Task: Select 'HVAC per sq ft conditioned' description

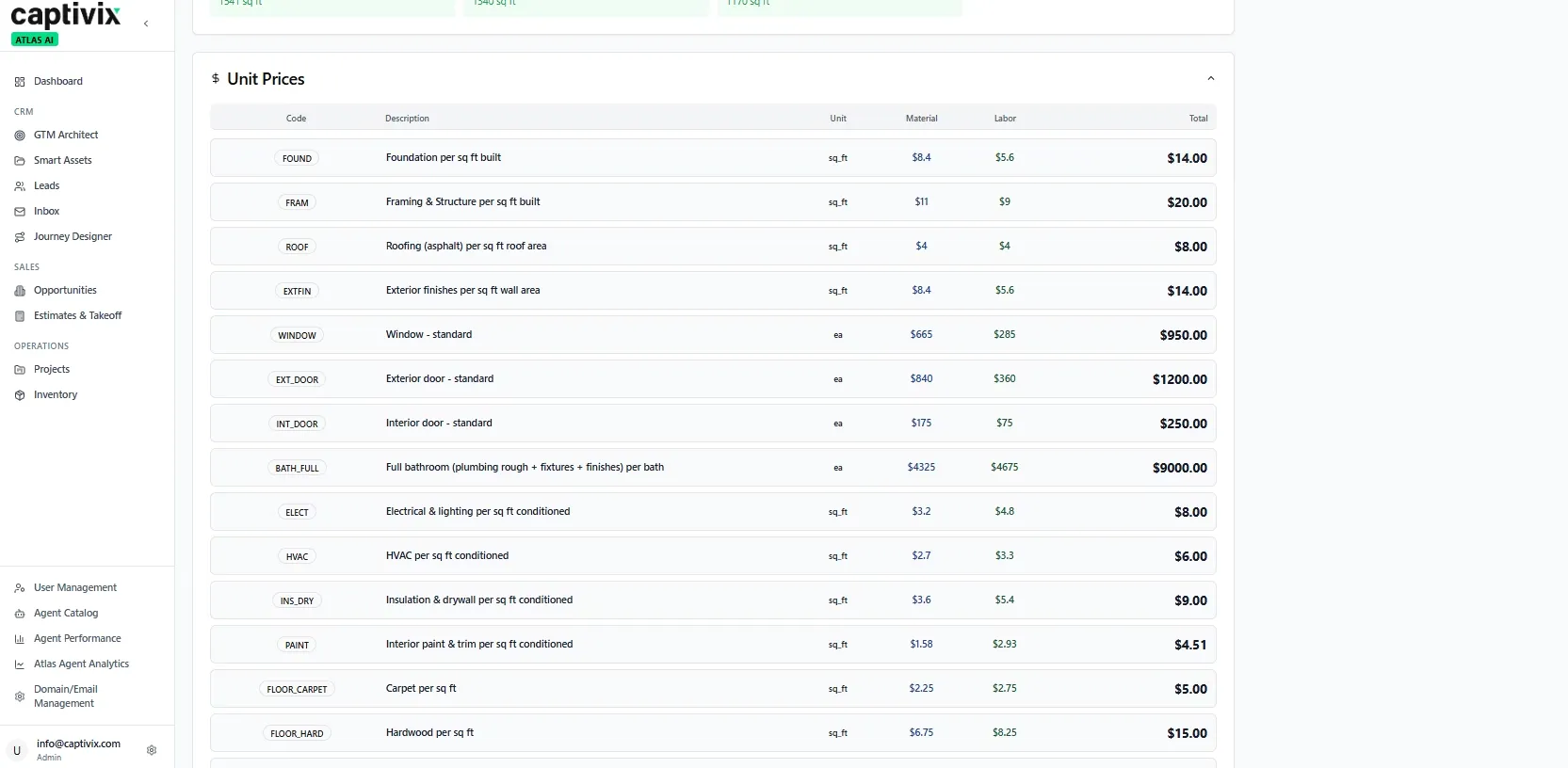Action: (x=447, y=555)
